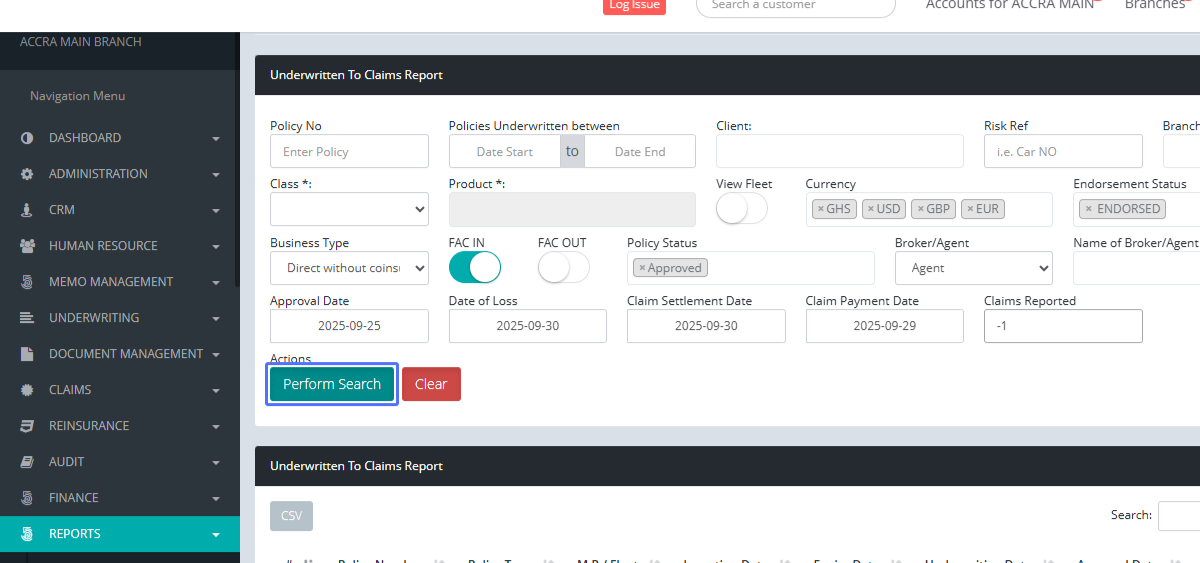Image resolution: width=1200 pixels, height=563 pixels.
Task: Open the Reinsurance menu item
Action: [89, 426]
